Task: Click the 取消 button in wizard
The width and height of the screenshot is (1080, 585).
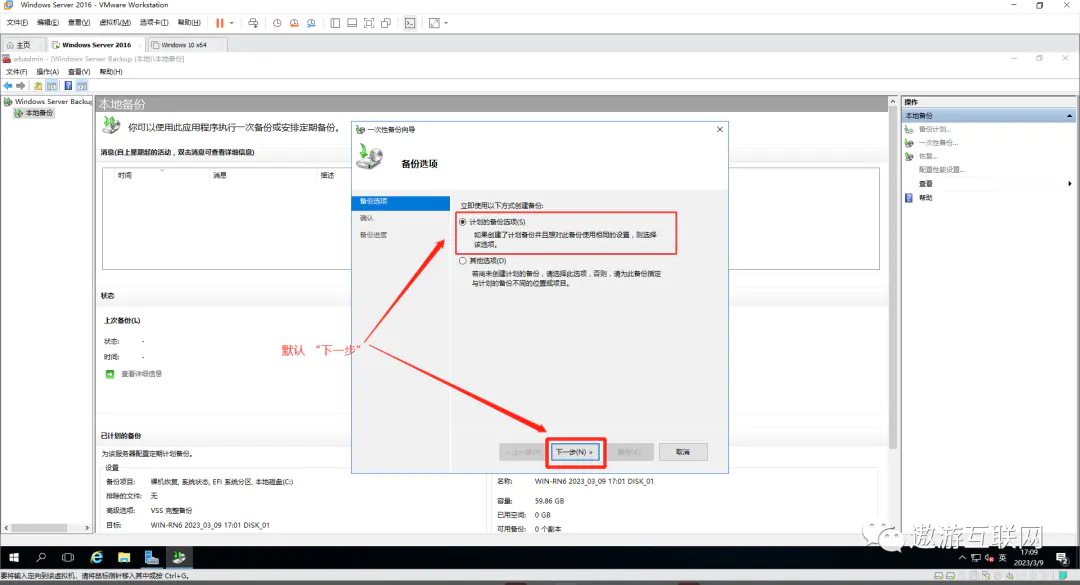Action: coord(683,452)
